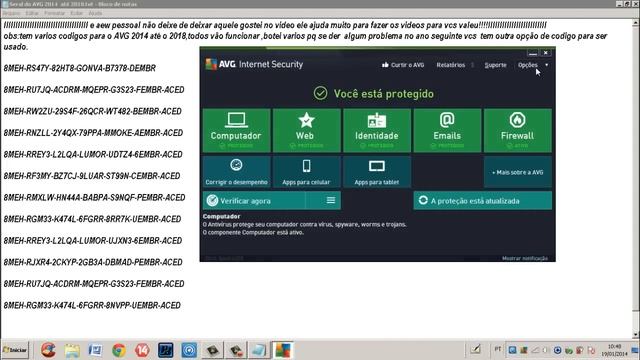
Task: Open Corrigir o desempenho tile
Action: pos(236,172)
